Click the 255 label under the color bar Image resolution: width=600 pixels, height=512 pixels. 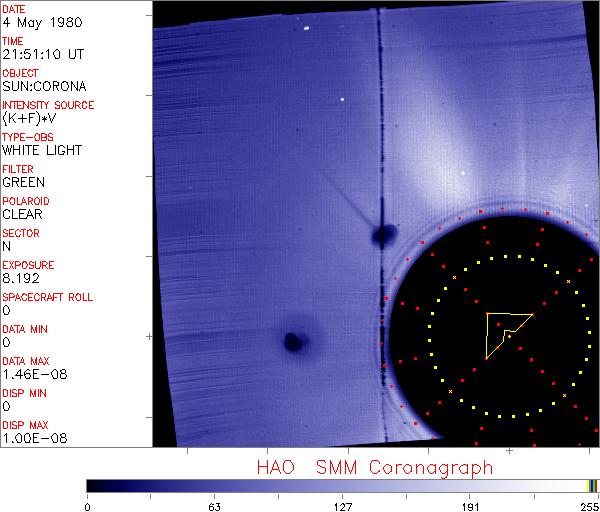click(587, 505)
